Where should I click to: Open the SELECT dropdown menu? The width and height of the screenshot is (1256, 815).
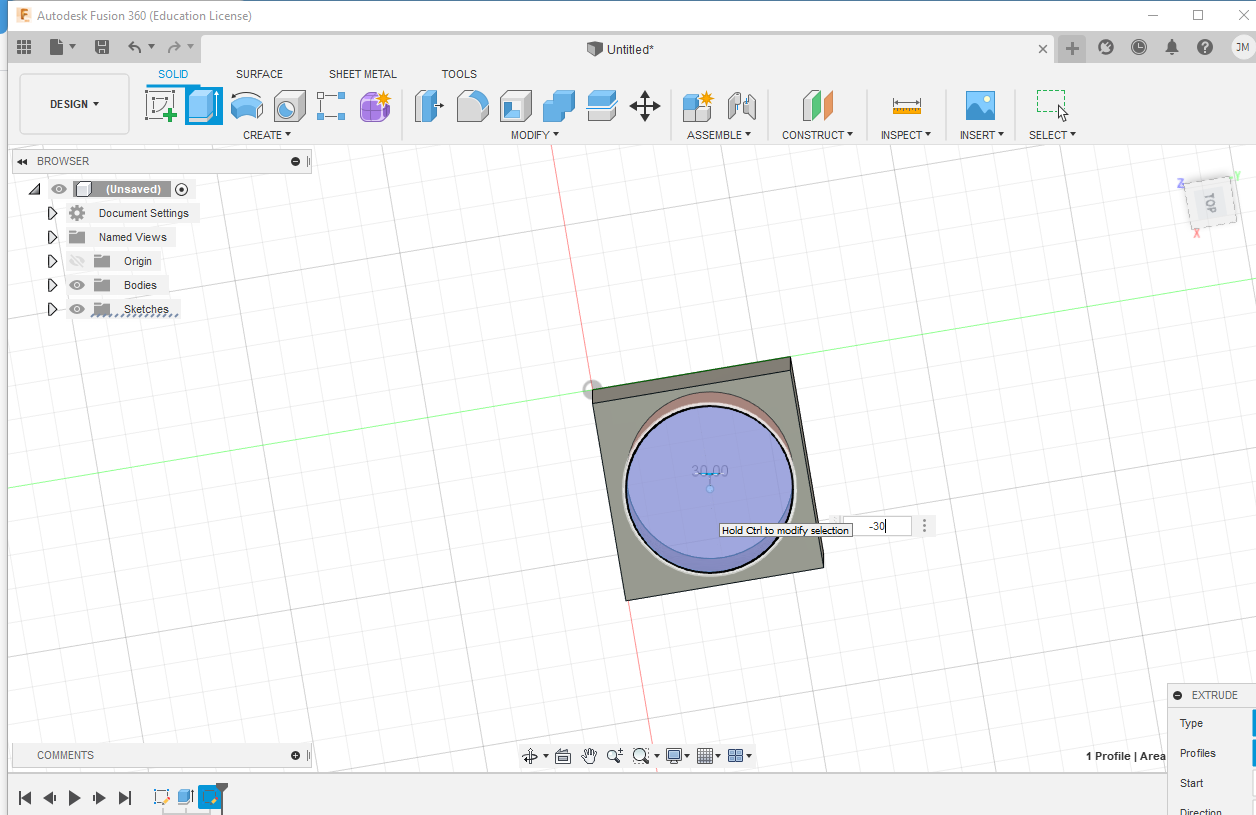click(x=1053, y=135)
